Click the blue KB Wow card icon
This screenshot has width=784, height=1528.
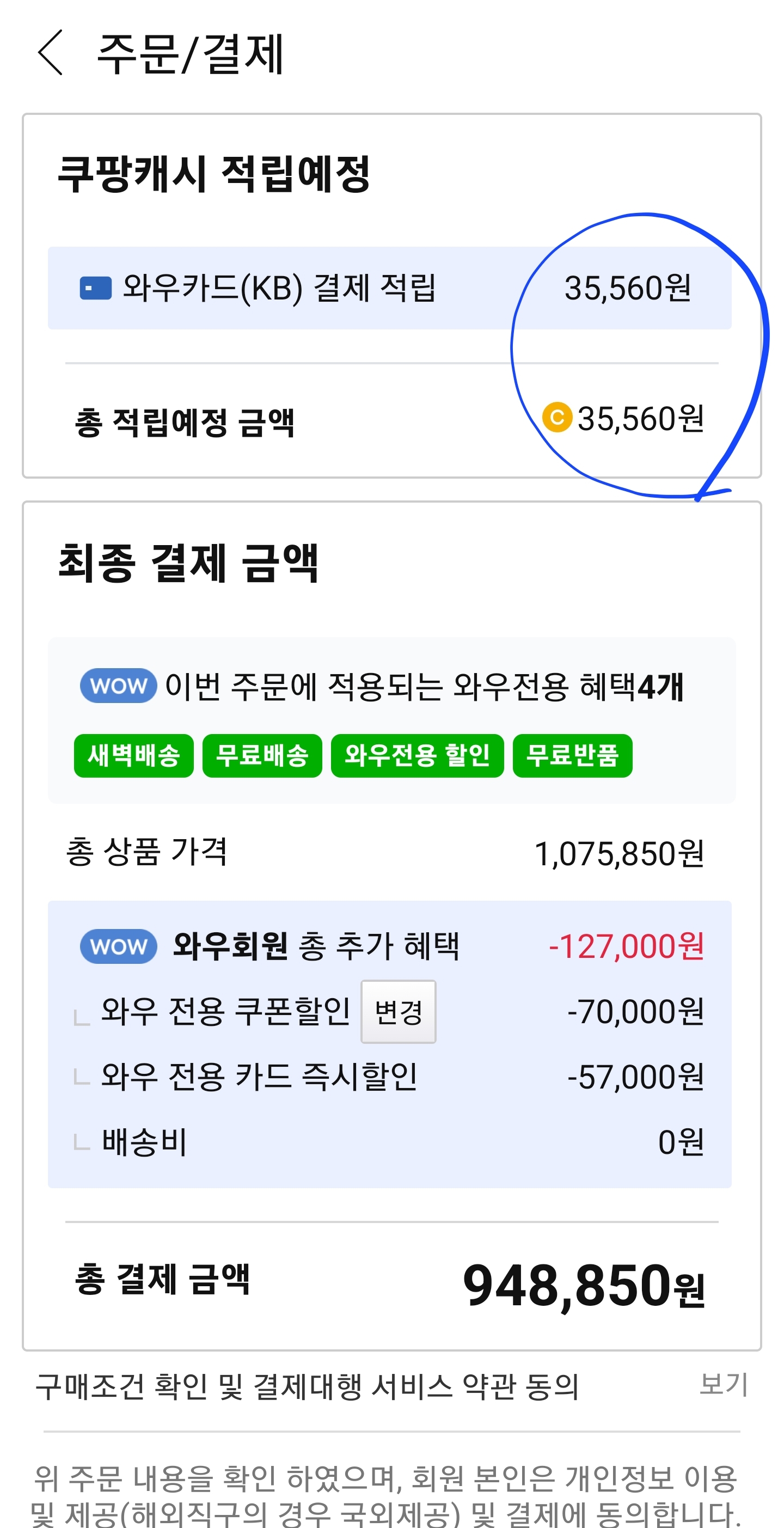point(95,288)
